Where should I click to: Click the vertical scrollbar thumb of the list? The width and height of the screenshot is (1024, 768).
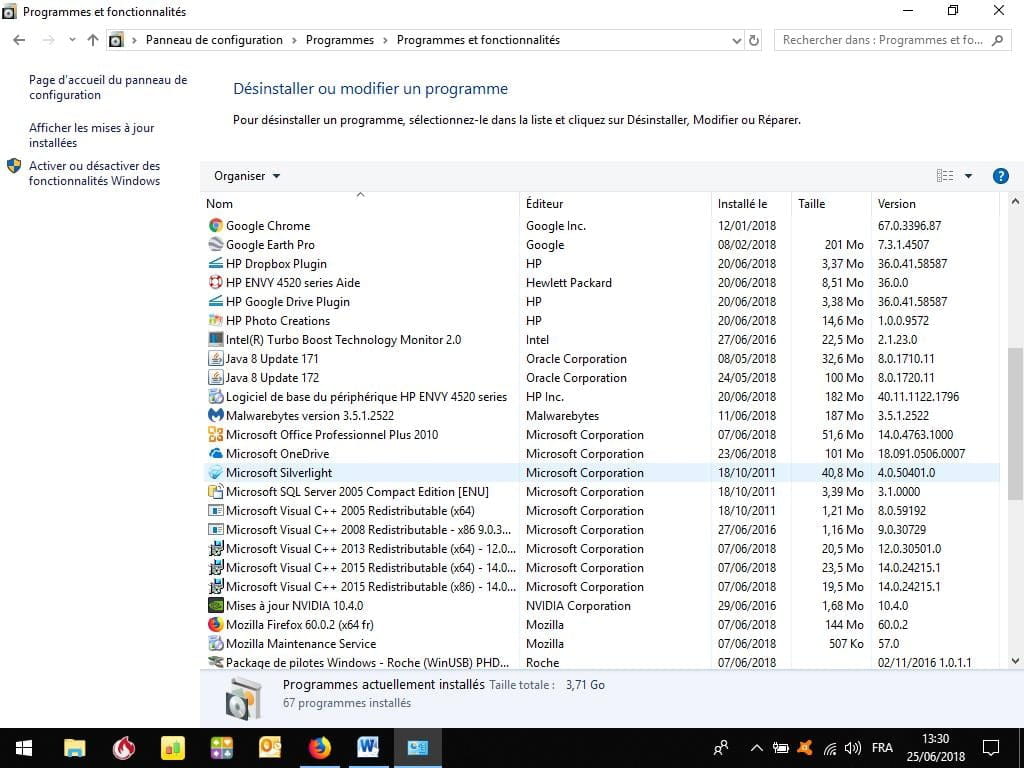coord(1015,424)
